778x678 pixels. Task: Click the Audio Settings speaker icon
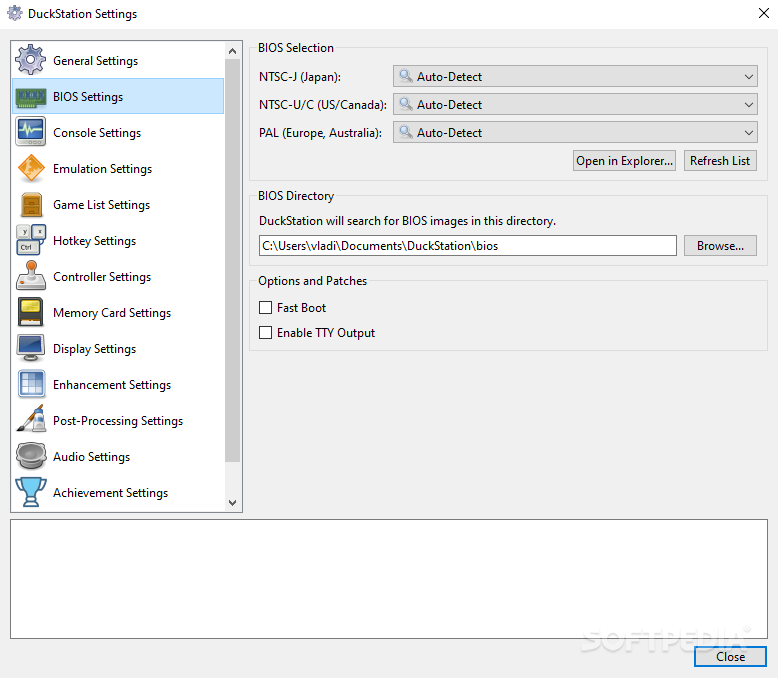point(30,456)
